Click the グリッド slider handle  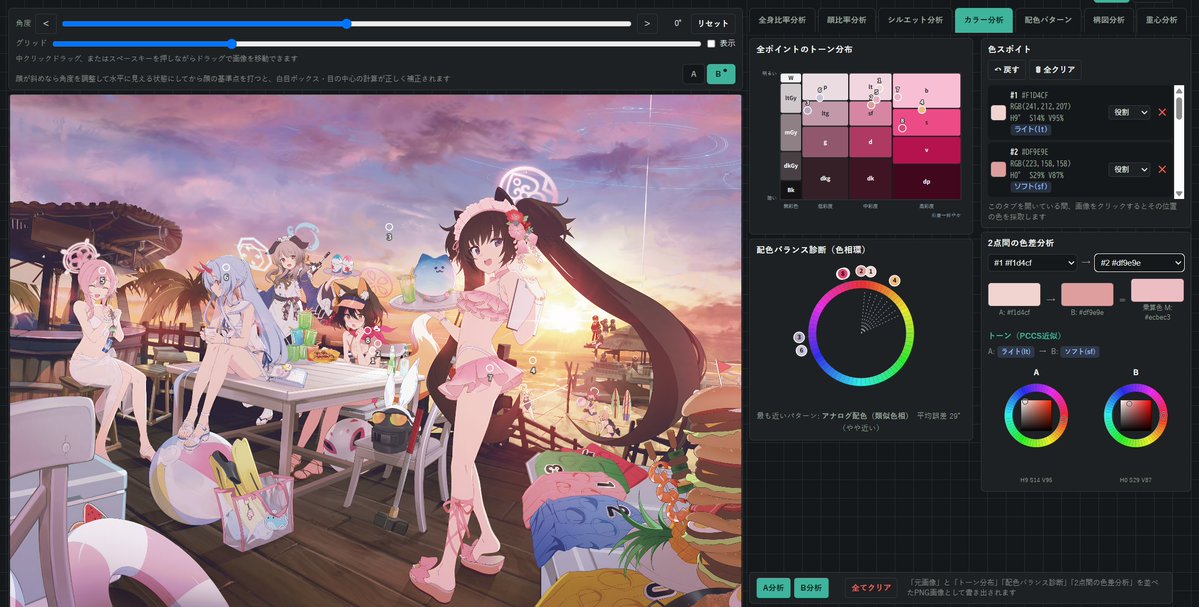232,44
